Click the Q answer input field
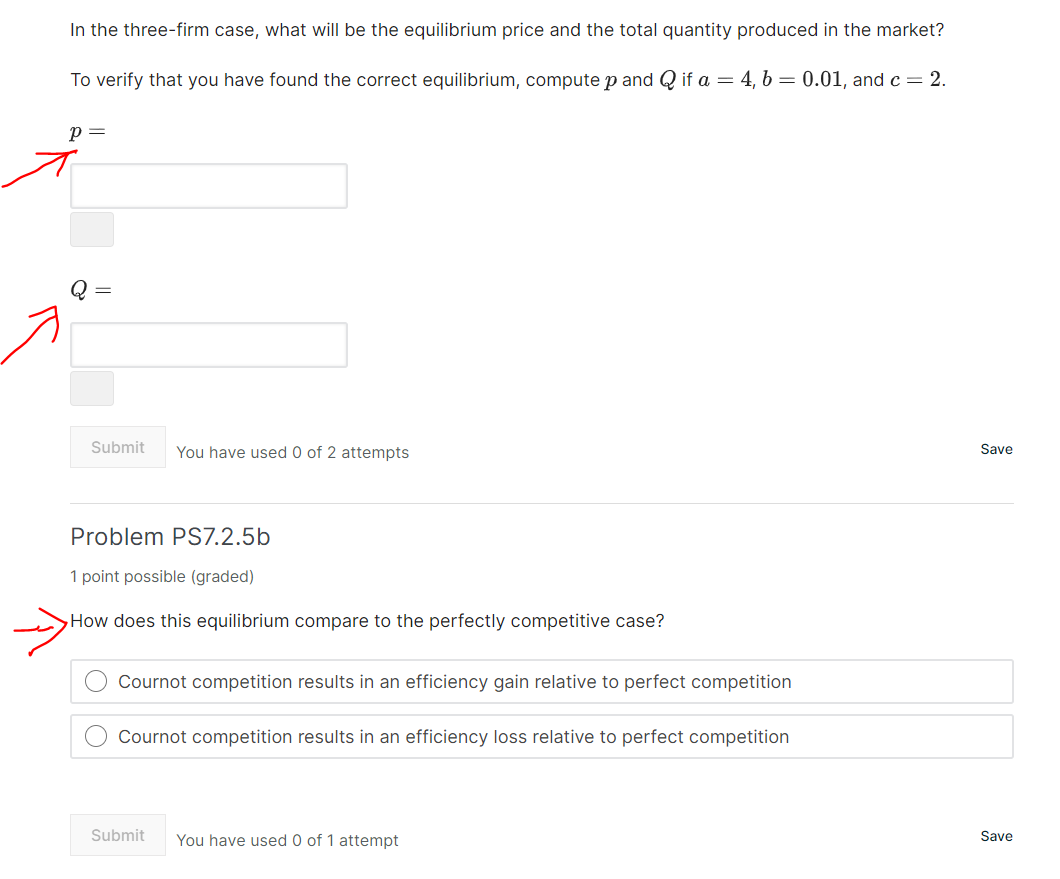Image resolution: width=1060 pixels, height=879 pixels. tap(209, 345)
